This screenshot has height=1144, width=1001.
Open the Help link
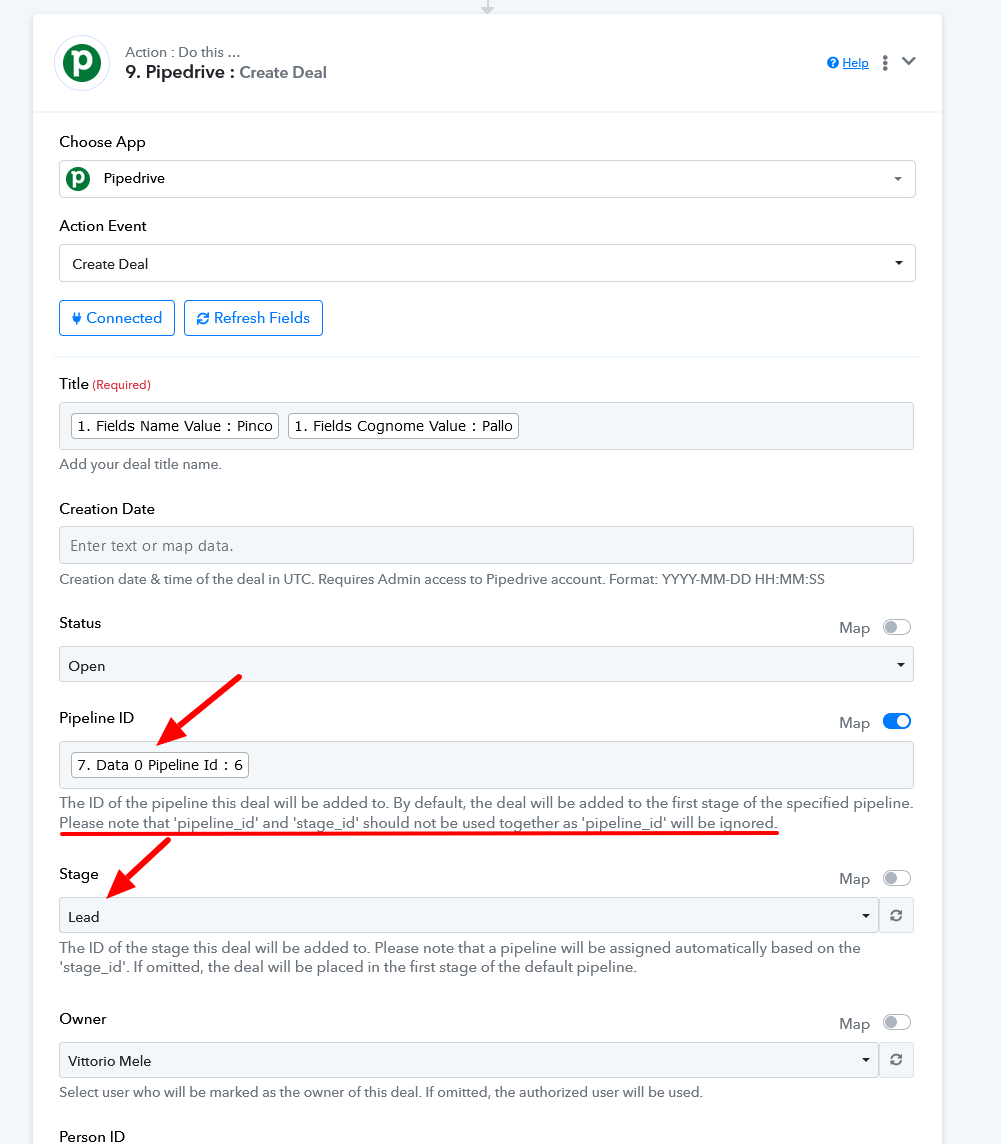click(x=855, y=63)
